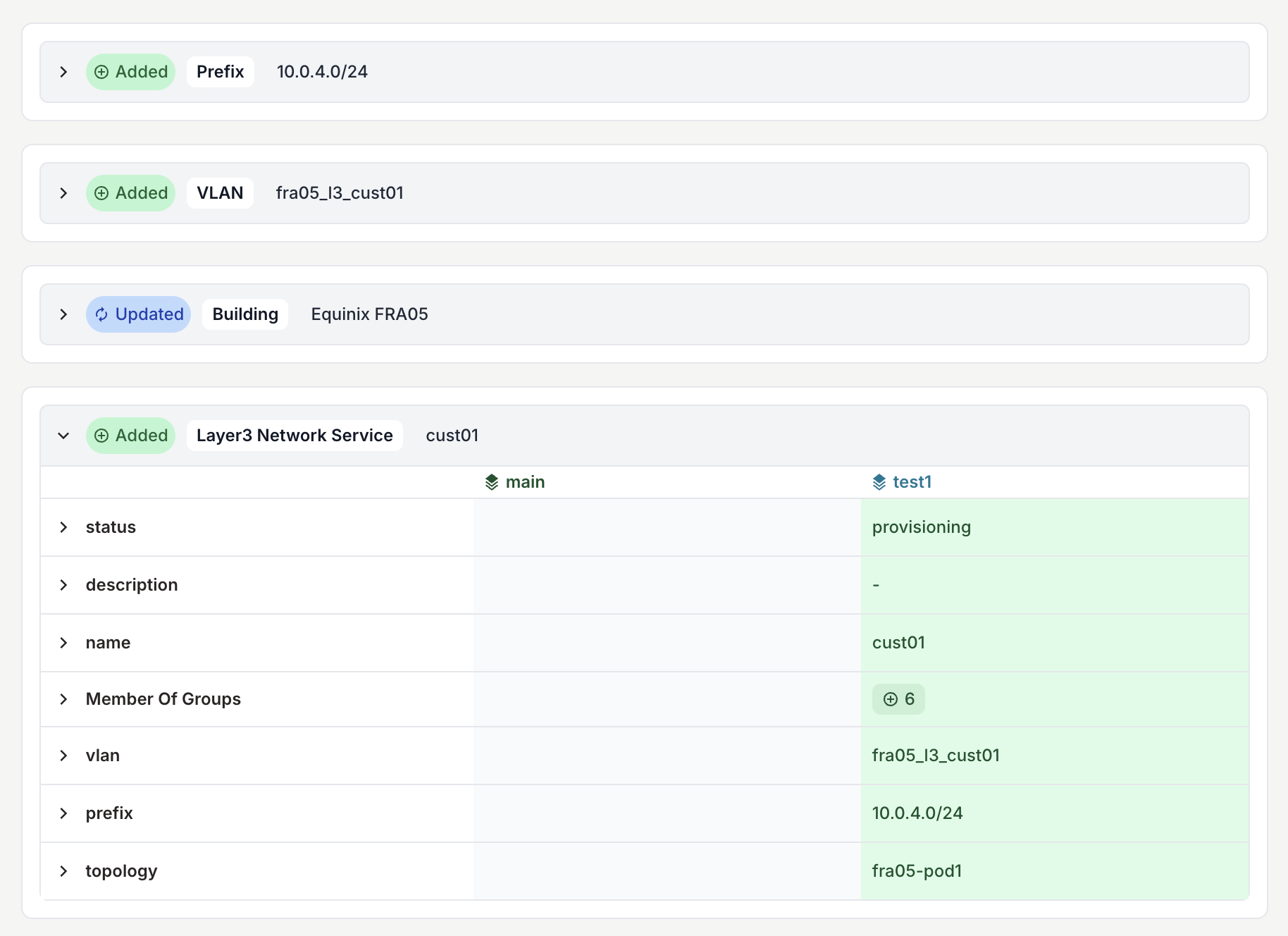This screenshot has width=1288, height=936.
Task: Expand the vlan relationship row
Action: [63, 756]
